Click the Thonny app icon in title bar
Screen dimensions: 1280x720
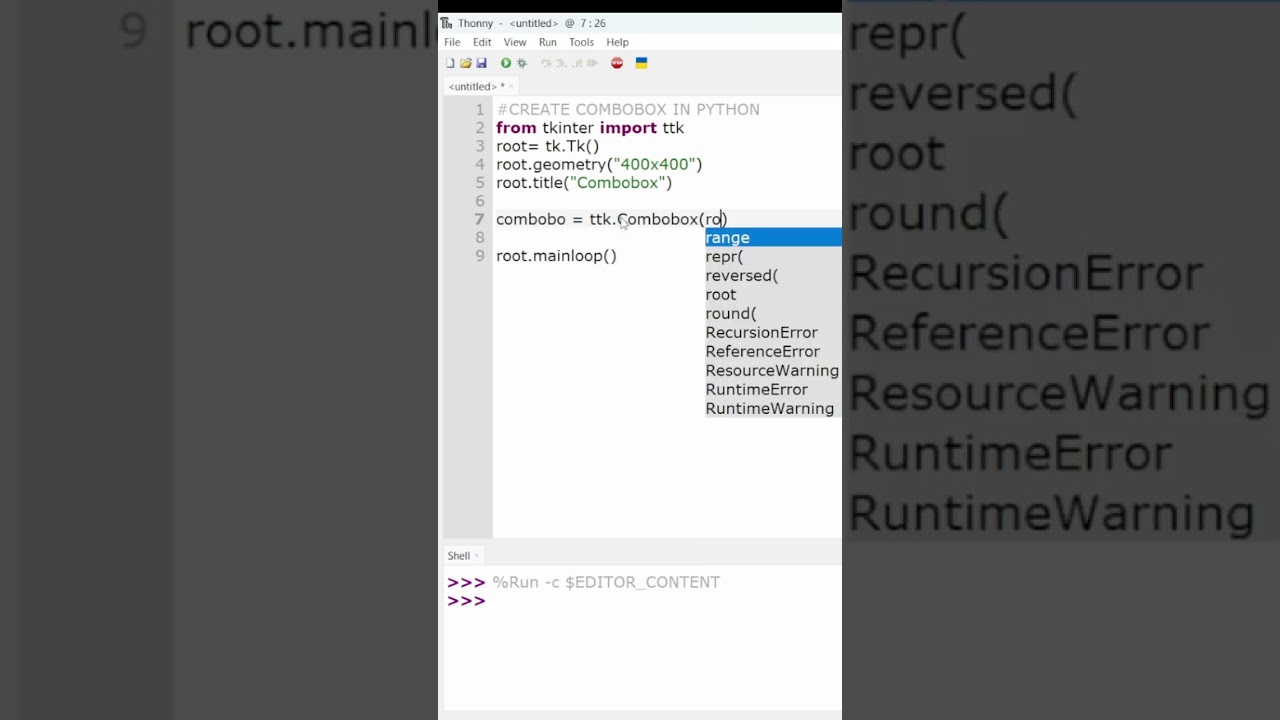pos(447,23)
